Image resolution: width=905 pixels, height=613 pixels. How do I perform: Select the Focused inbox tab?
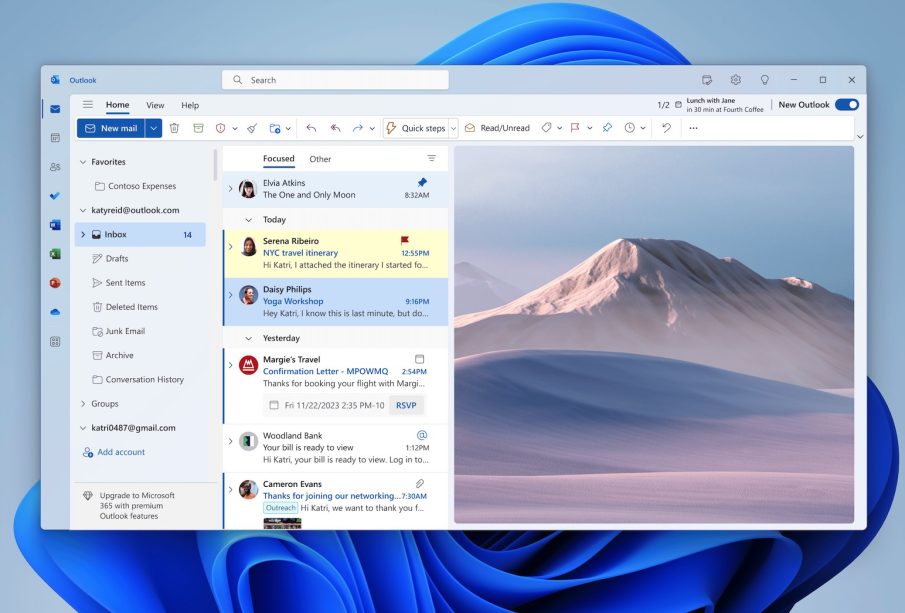click(x=278, y=158)
